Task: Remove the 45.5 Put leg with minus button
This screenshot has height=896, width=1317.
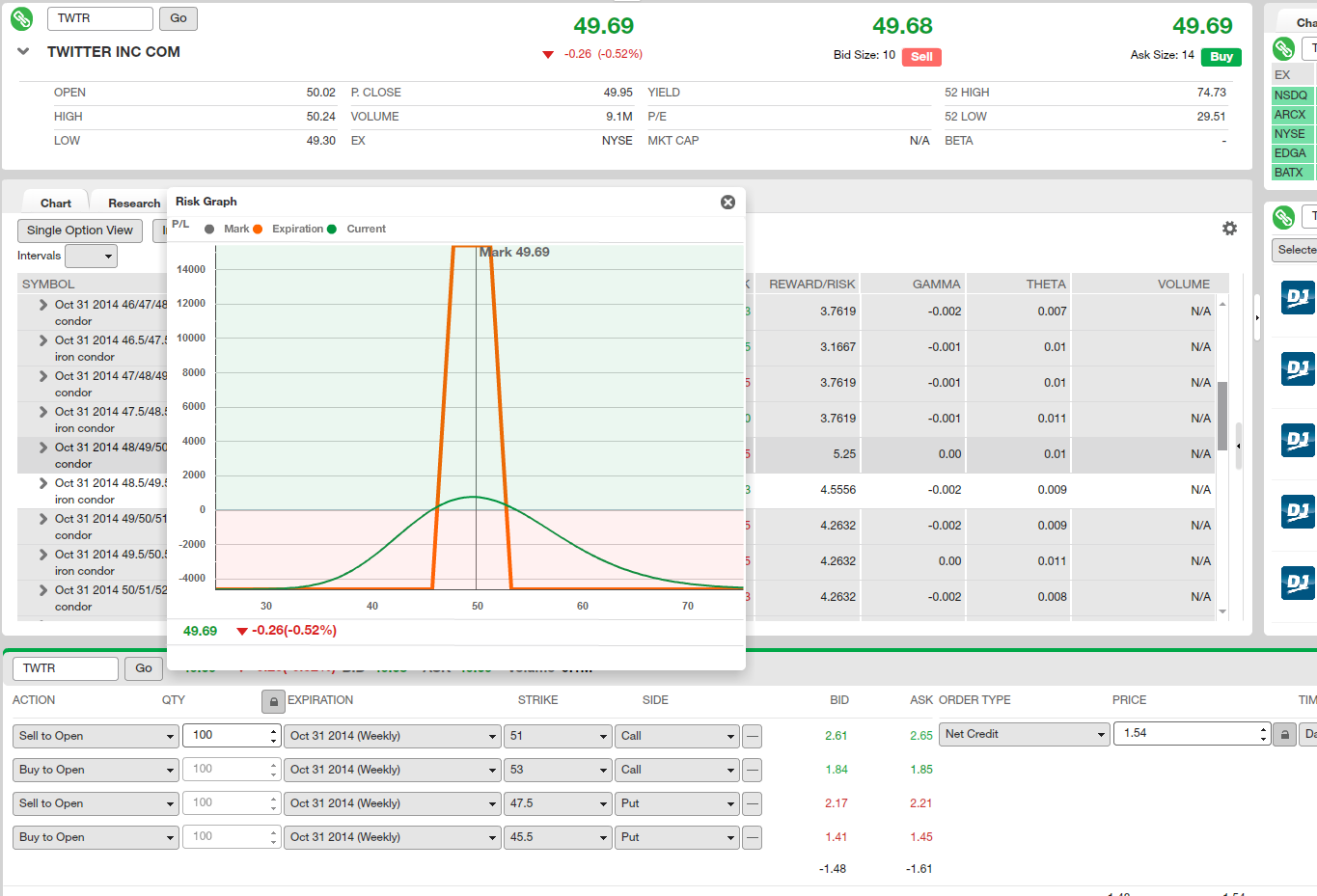Action: pyautogui.click(x=753, y=837)
